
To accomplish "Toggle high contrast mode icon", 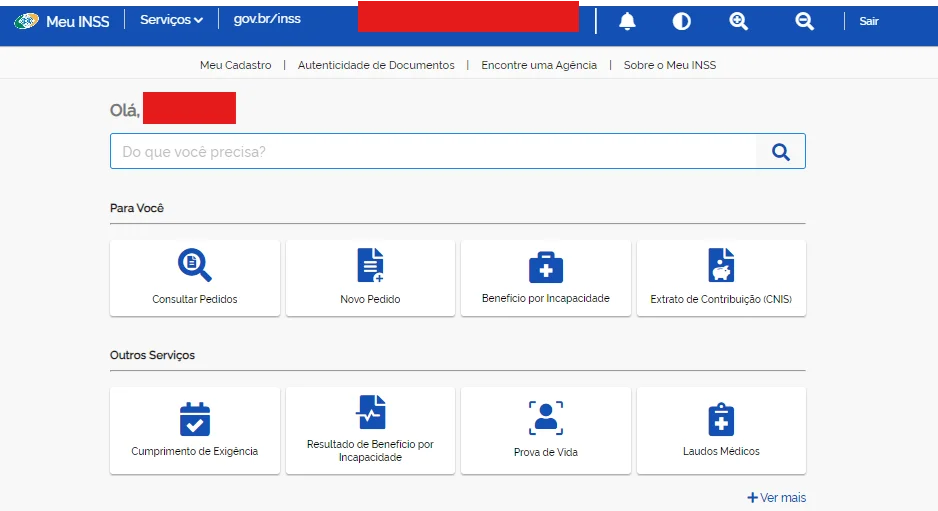I will 681,22.
